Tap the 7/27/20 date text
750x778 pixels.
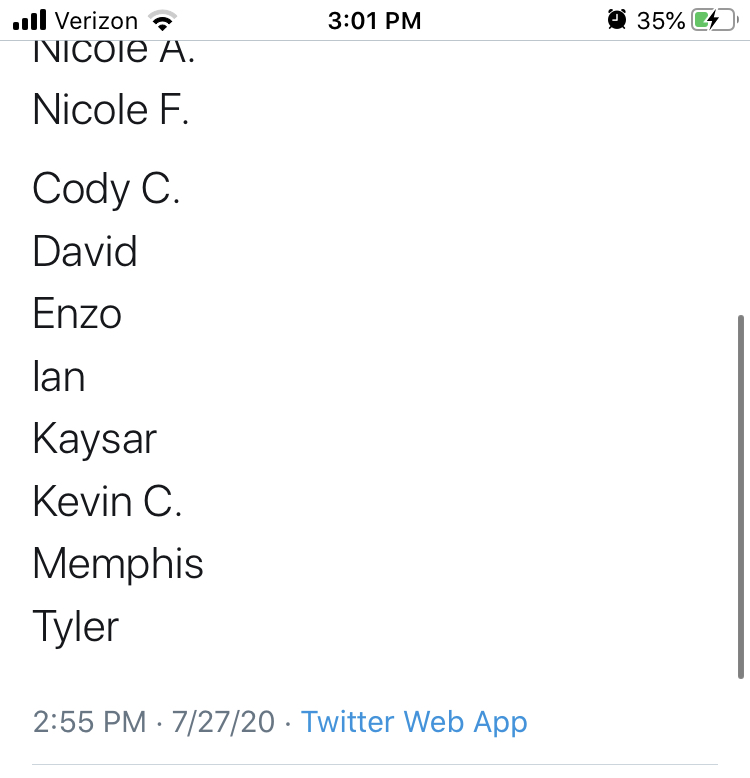tap(223, 722)
